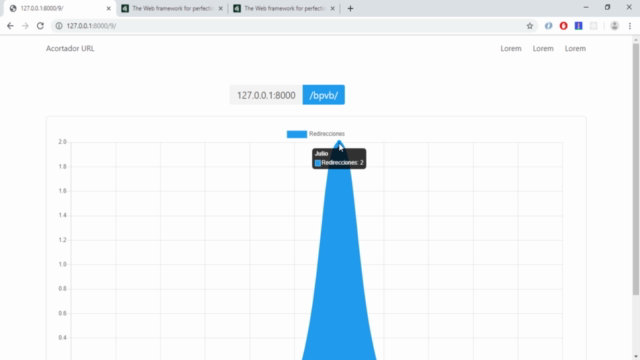The width and height of the screenshot is (640, 360).
Task: Open the user profile avatar icon
Action: coord(614,26)
